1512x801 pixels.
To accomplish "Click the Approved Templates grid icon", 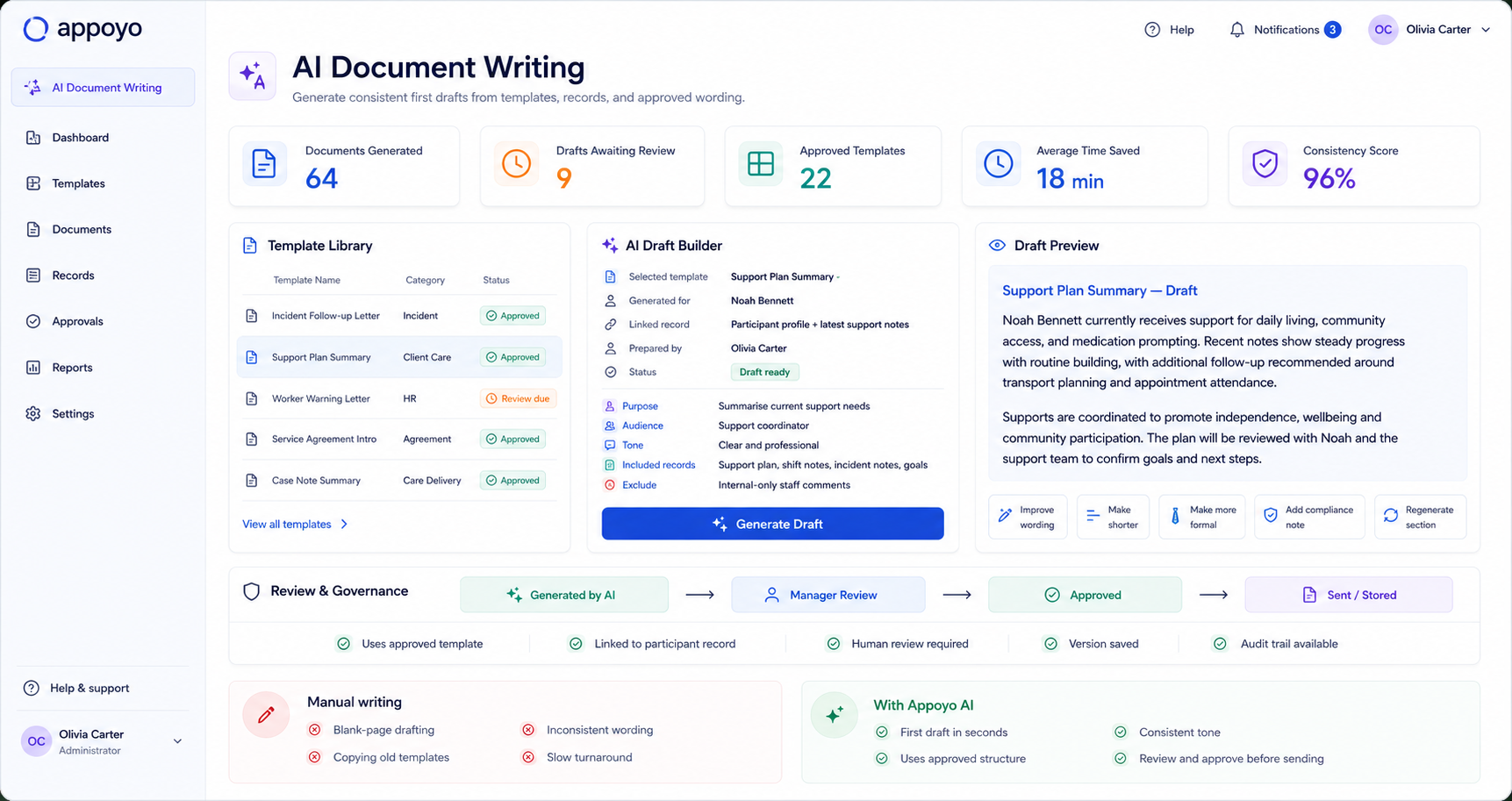I will click(x=760, y=164).
